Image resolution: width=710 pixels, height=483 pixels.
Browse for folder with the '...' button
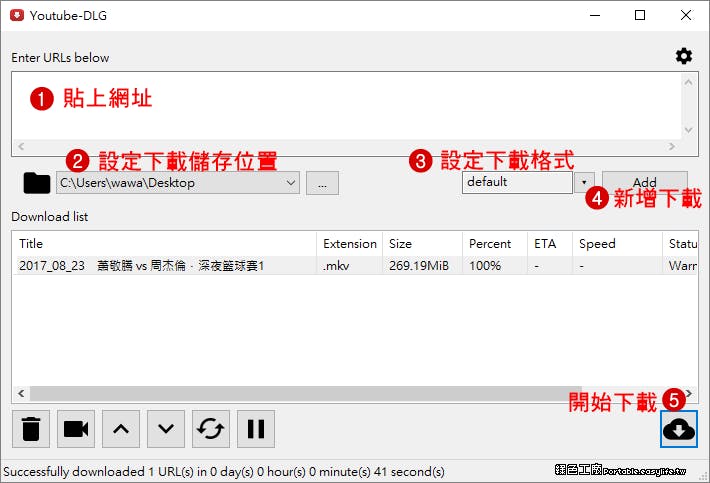(322, 183)
